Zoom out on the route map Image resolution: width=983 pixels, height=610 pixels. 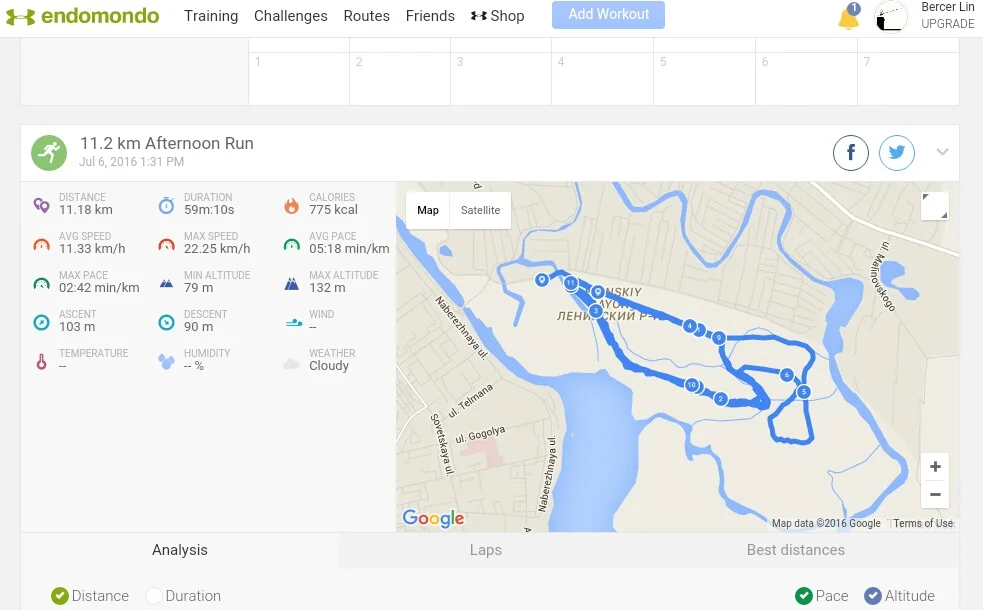(x=935, y=494)
